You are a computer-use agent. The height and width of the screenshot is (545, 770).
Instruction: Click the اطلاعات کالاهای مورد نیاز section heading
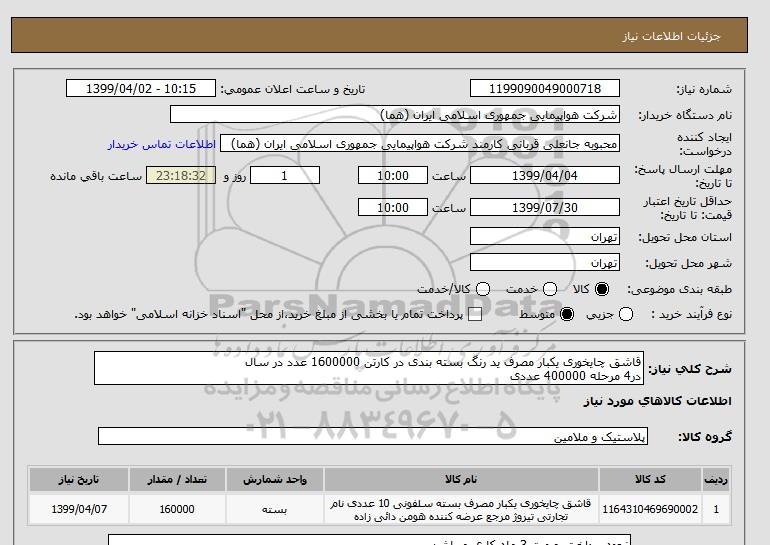pyautogui.click(x=657, y=401)
